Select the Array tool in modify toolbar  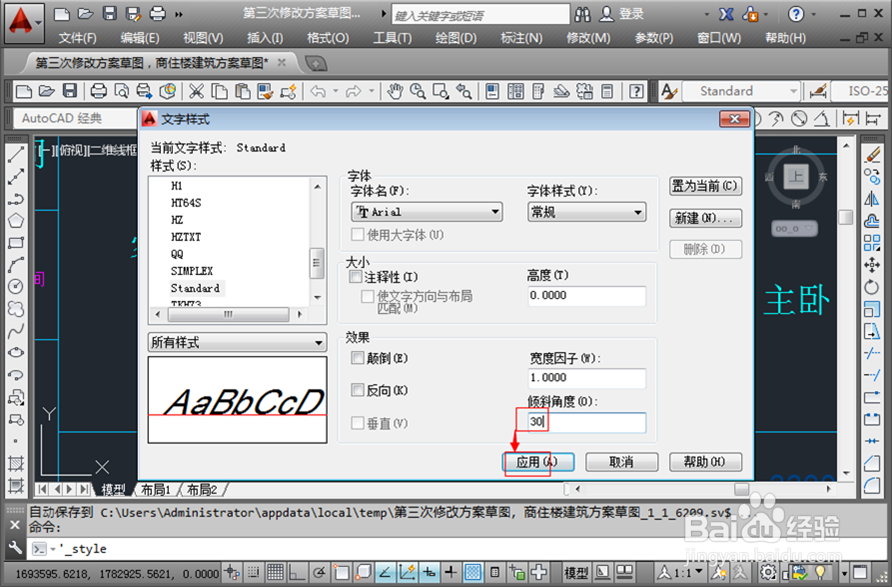tap(872, 243)
